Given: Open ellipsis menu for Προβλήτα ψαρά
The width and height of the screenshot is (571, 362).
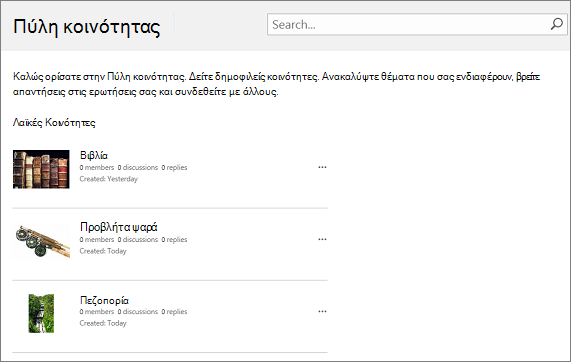Looking at the screenshot, I should (322, 239).
